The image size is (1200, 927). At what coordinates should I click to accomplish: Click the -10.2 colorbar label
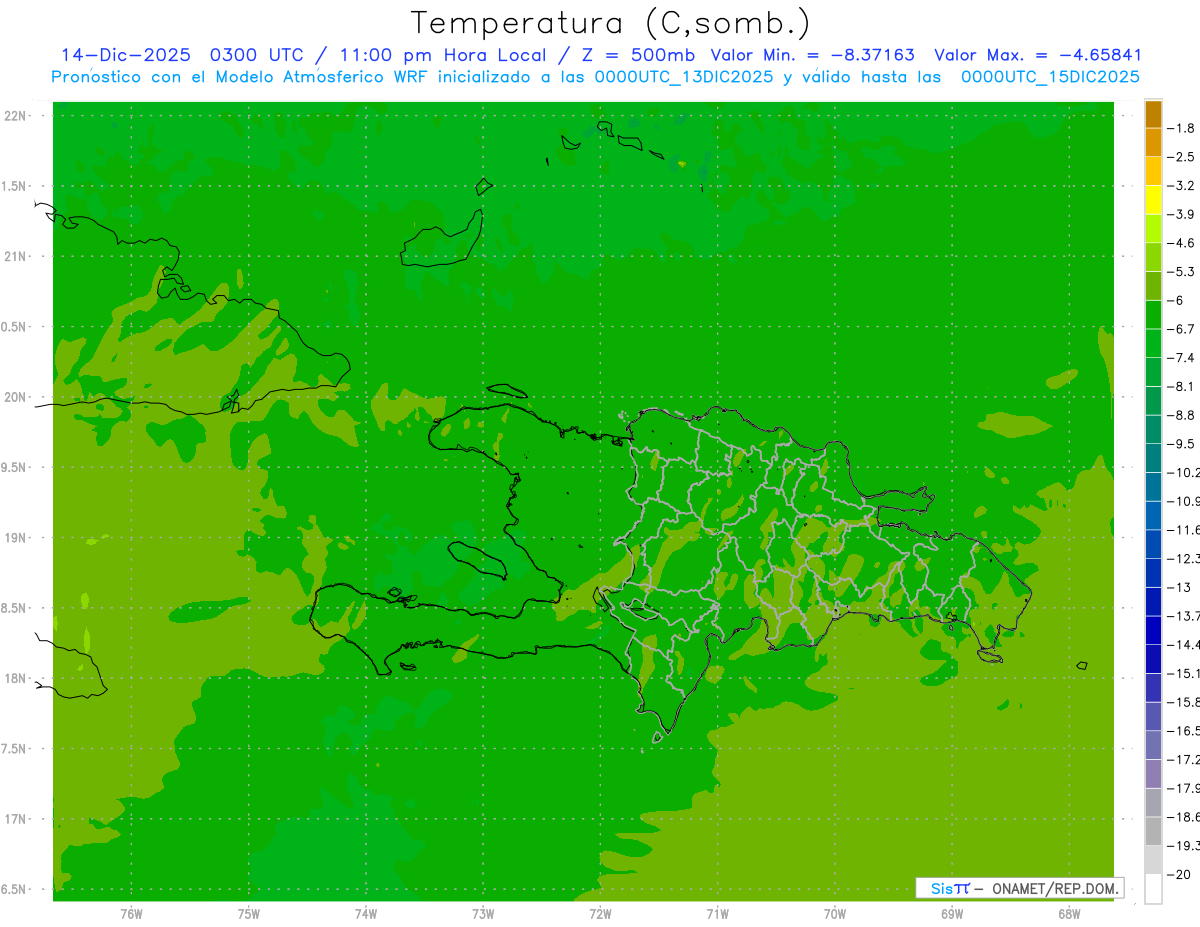coord(1183,472)
